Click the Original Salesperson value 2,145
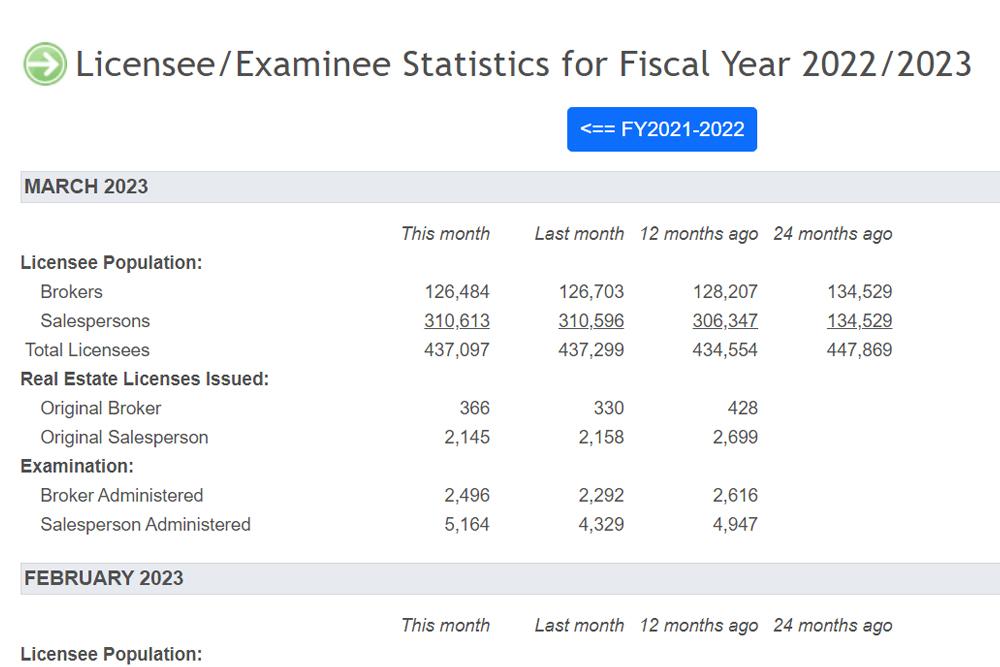 point(467,437)
